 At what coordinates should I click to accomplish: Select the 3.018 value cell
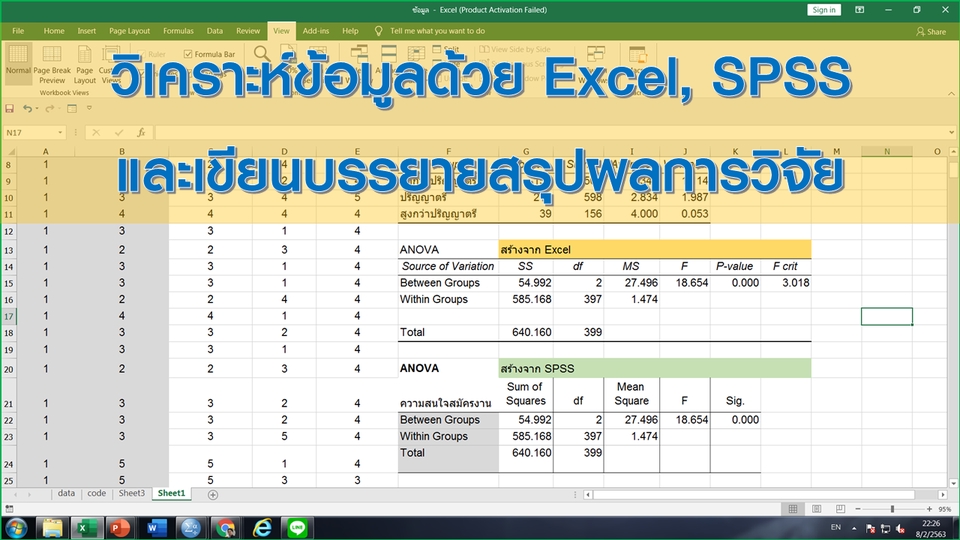[786, 283]
